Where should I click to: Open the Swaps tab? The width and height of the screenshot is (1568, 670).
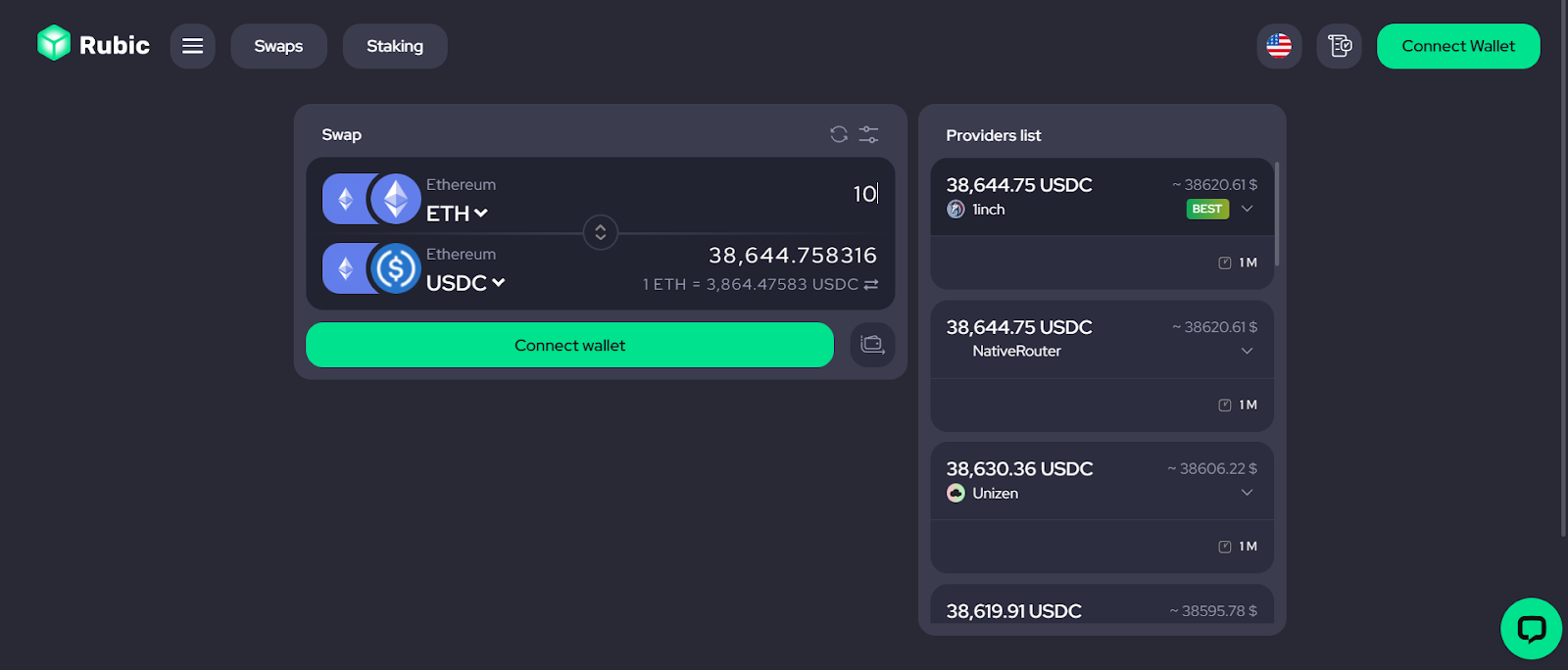pyautogui.click(x=278, y=46)
